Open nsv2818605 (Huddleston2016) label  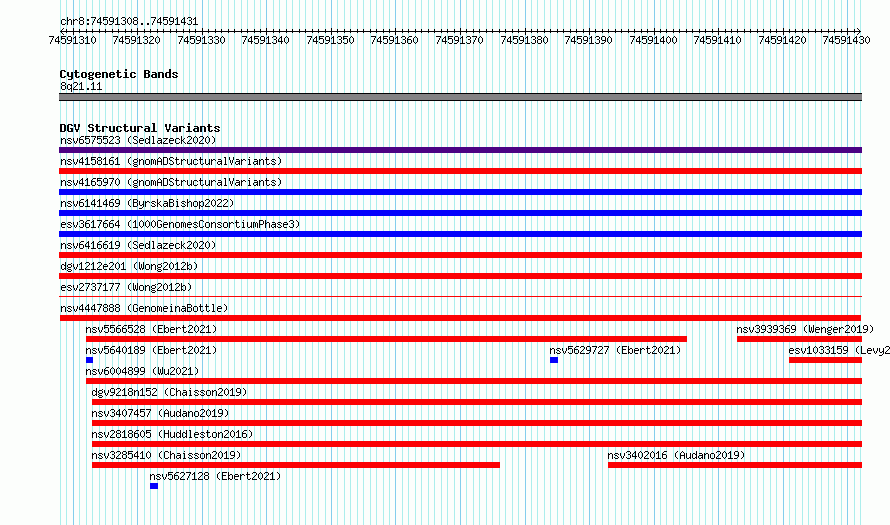point(172,434)
